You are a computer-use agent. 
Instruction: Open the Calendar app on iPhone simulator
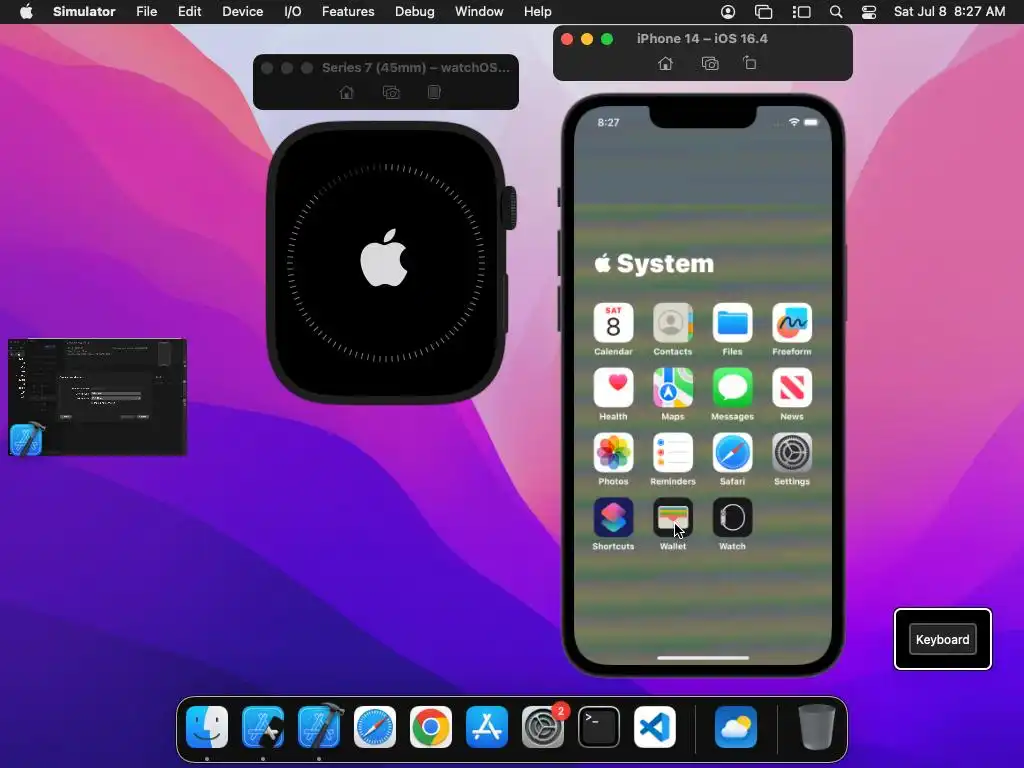[613, 323]
